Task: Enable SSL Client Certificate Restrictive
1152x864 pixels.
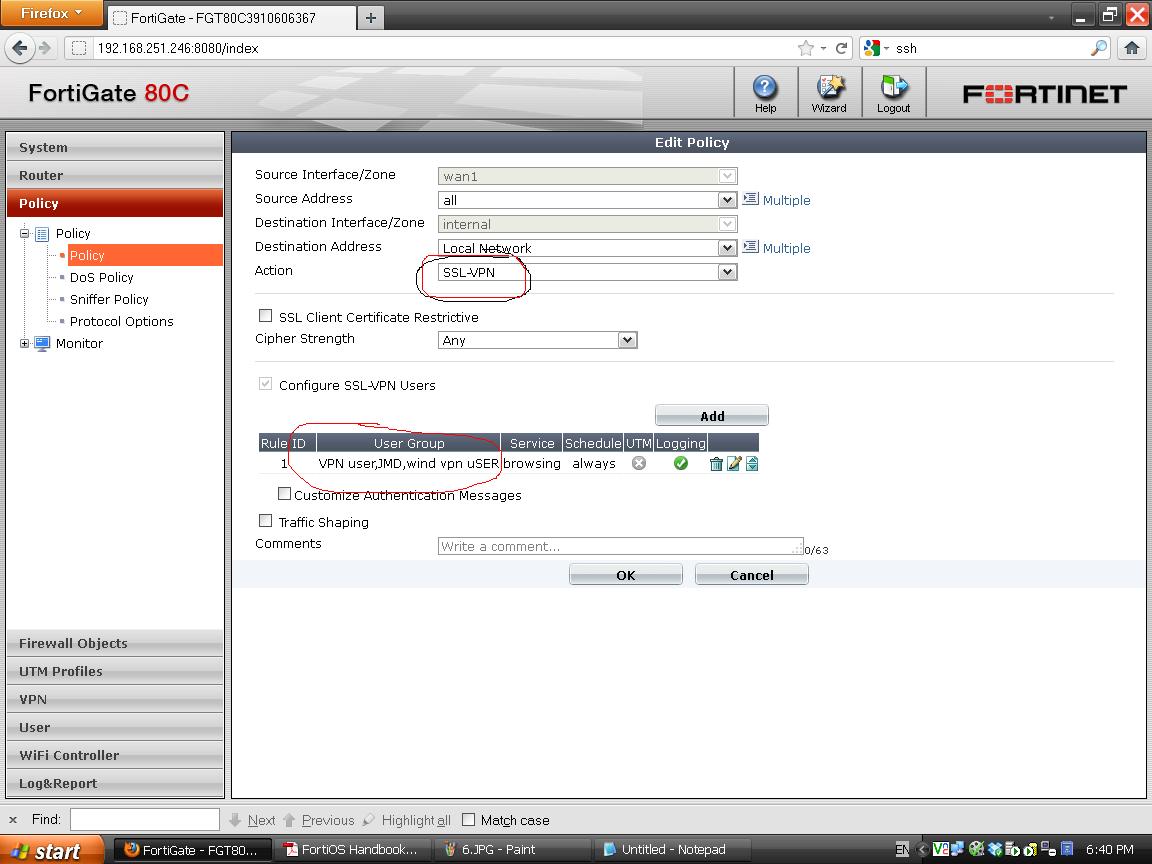Action: (x=265, y=316)
